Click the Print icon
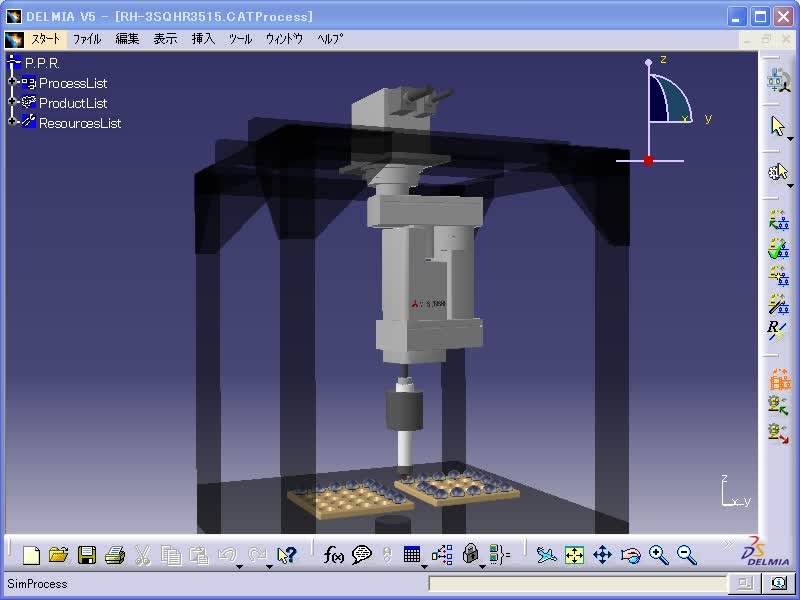 (x=115, y=555)
